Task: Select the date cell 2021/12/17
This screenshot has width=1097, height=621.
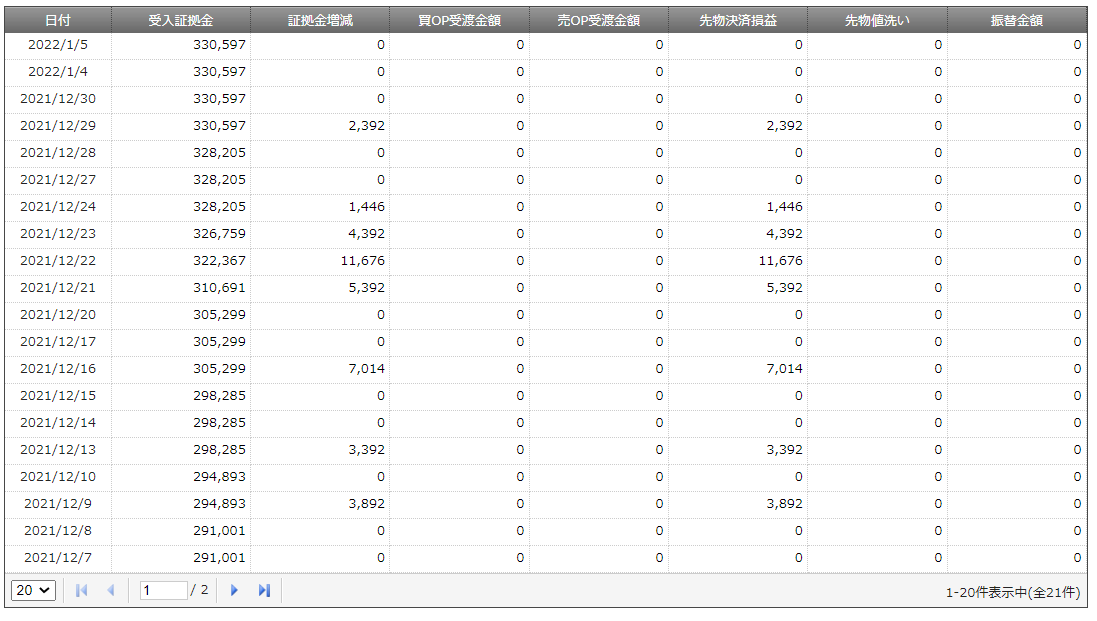Action: click(x=58, y=341)
